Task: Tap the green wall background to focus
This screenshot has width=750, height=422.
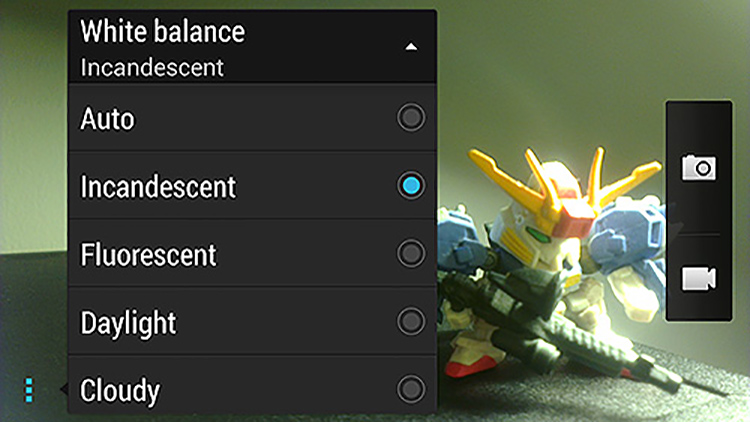Action: coord(550,72)
